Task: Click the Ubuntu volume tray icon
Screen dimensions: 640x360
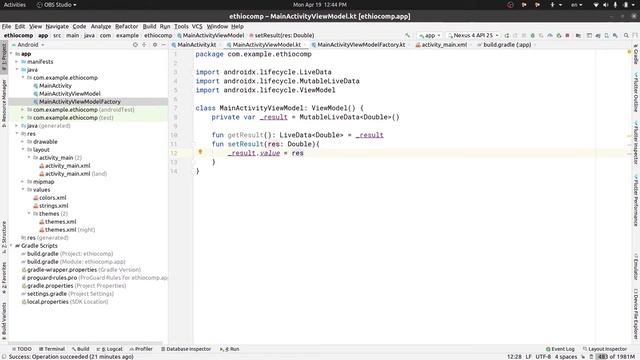Action: click(605, 5)
